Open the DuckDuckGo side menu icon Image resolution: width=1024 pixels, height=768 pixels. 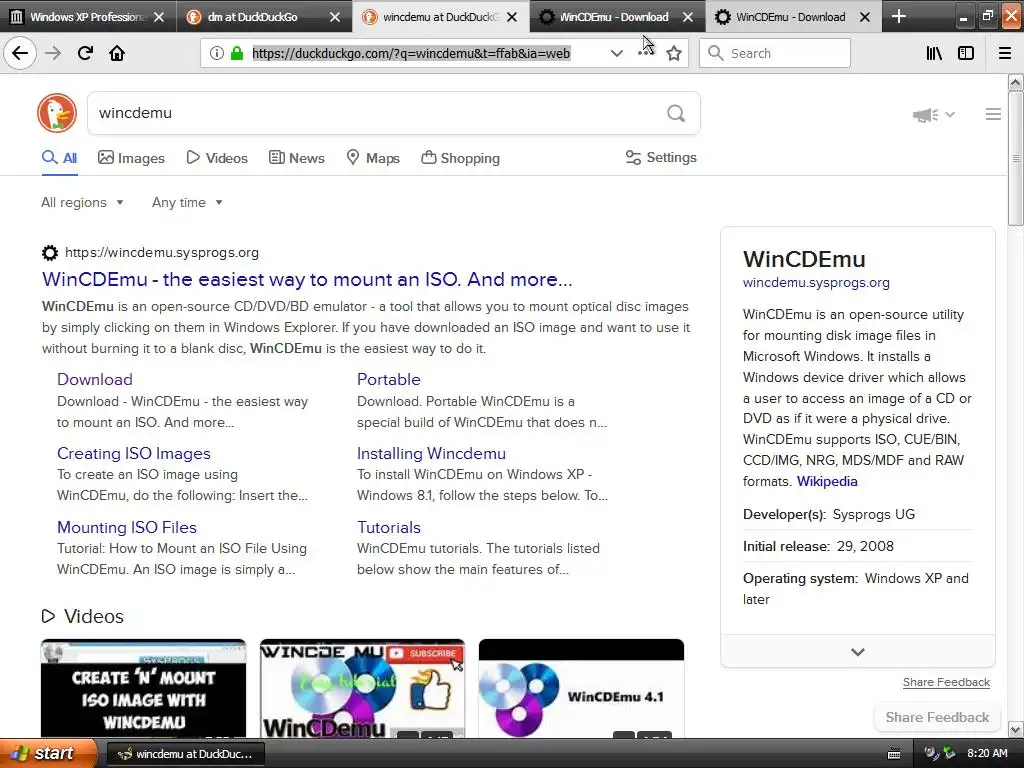993,114
